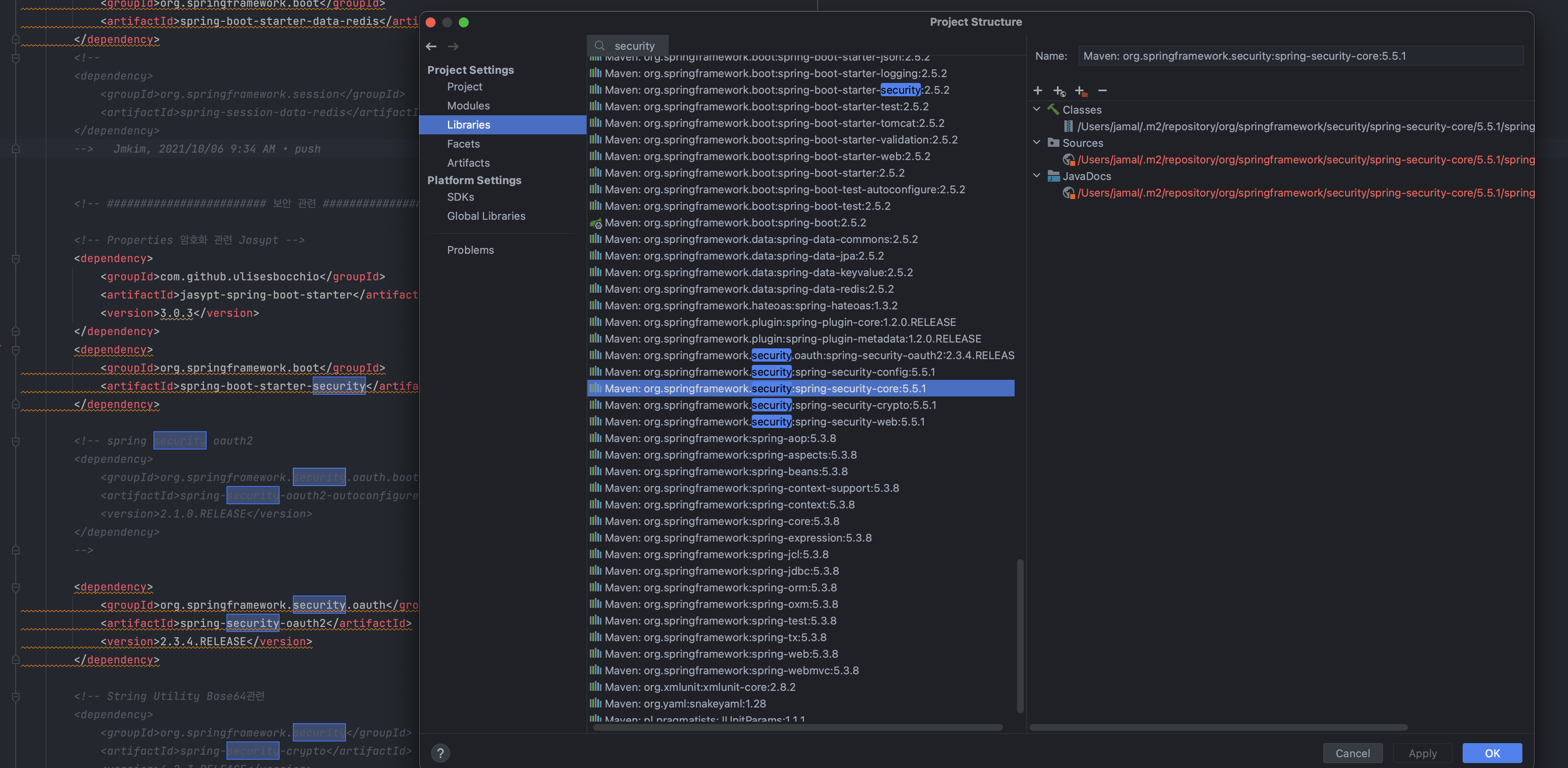Screen dimensions: 1568x768
Task: Collapse the Classes tree node
Action: (1037, 109)
